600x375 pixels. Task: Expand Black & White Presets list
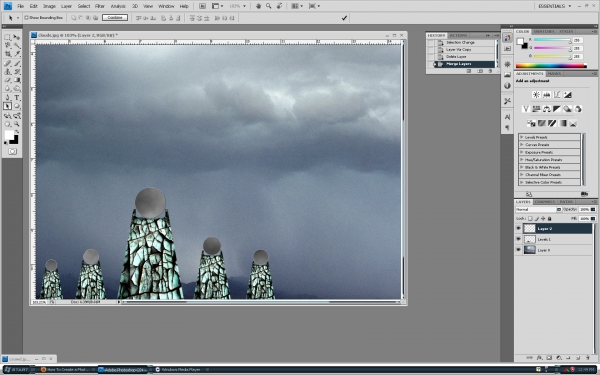tap(522, 167)
